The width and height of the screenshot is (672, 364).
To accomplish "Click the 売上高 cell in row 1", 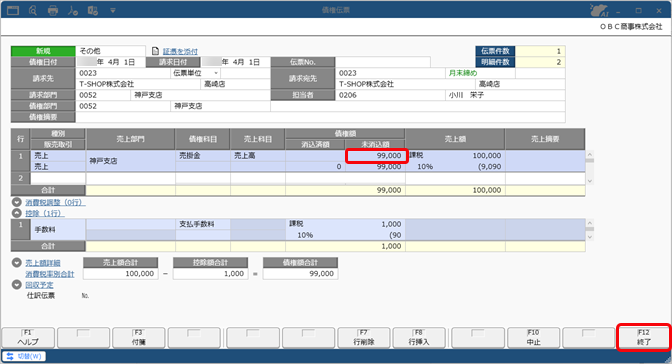I will 258,156.
